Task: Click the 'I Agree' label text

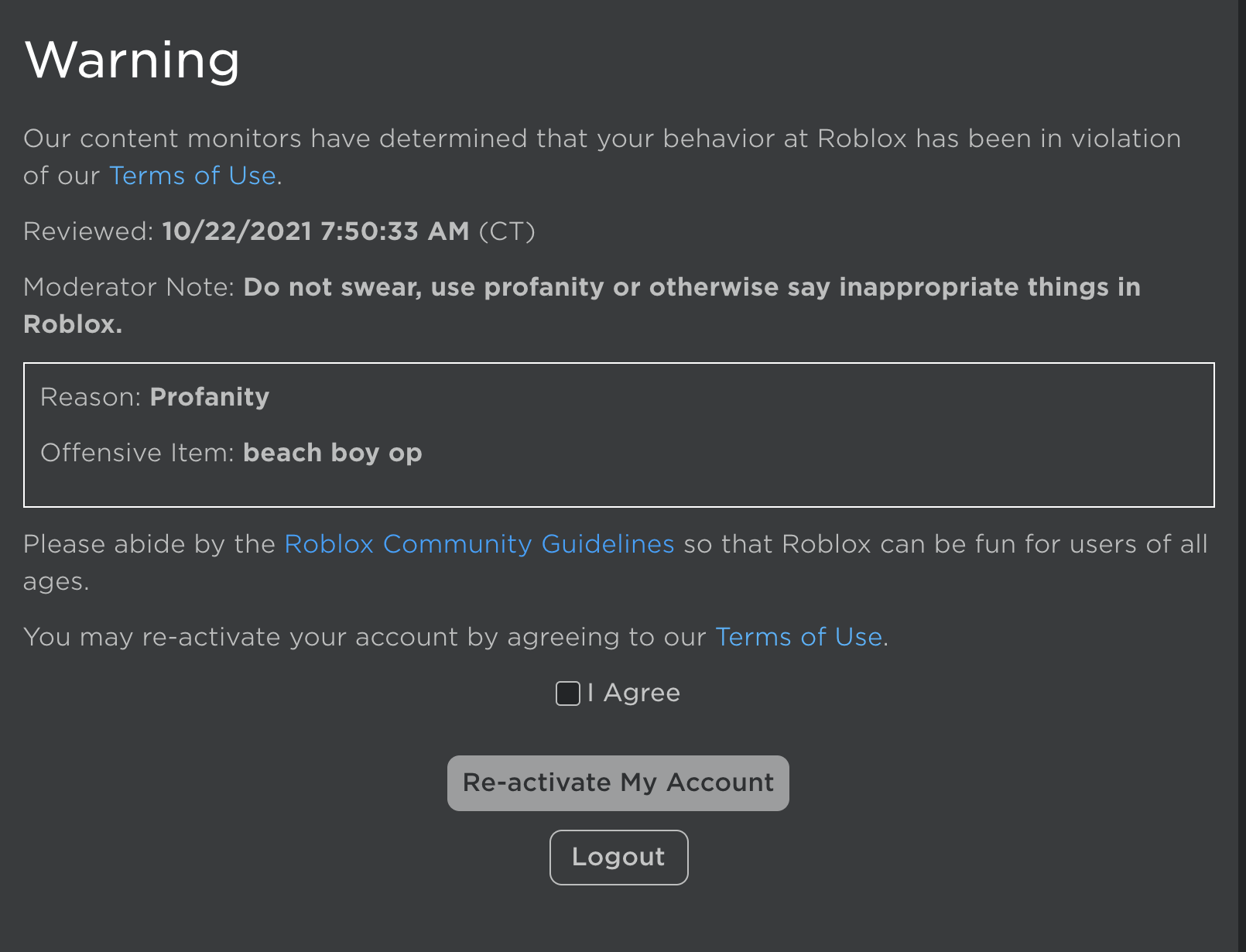Action: tap(634, 693)
